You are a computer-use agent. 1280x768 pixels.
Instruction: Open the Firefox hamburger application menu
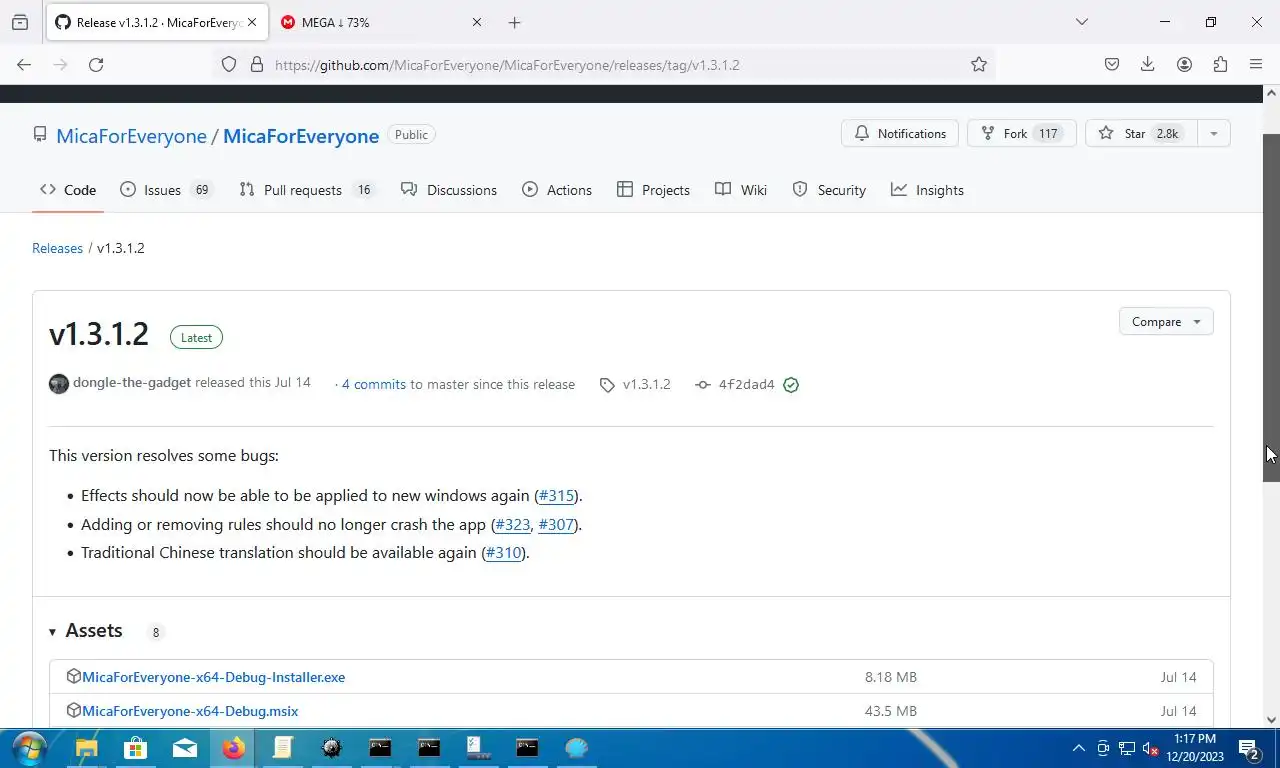pos(1256,64)
